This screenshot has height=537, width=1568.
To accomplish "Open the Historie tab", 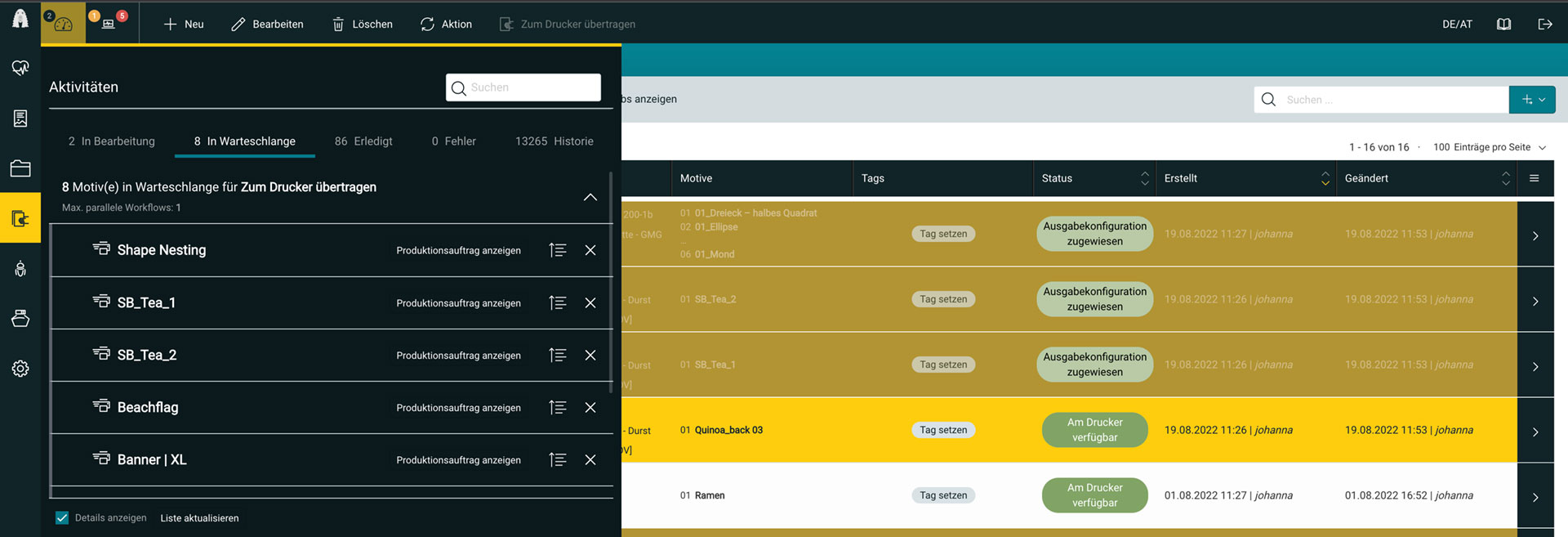I will [x=554, y=141].
